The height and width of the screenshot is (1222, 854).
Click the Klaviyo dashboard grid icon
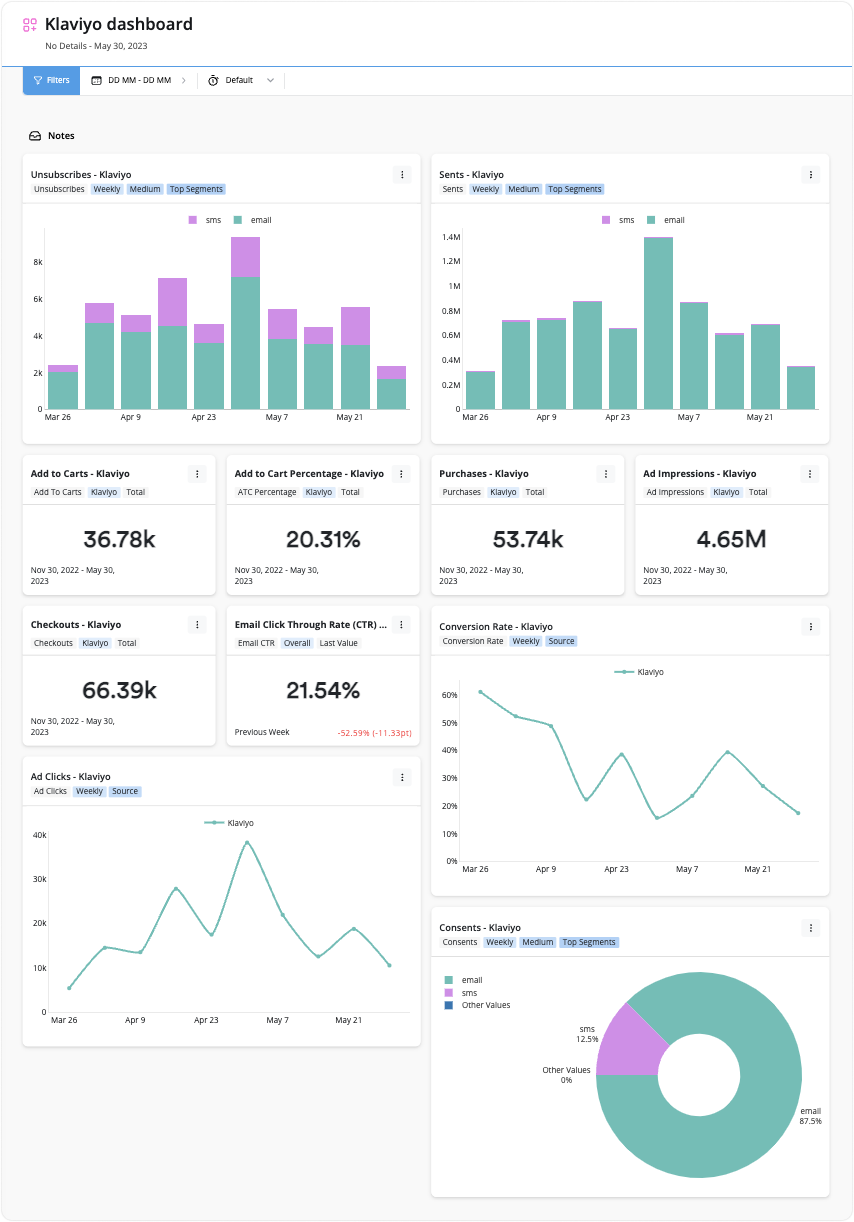30,25
